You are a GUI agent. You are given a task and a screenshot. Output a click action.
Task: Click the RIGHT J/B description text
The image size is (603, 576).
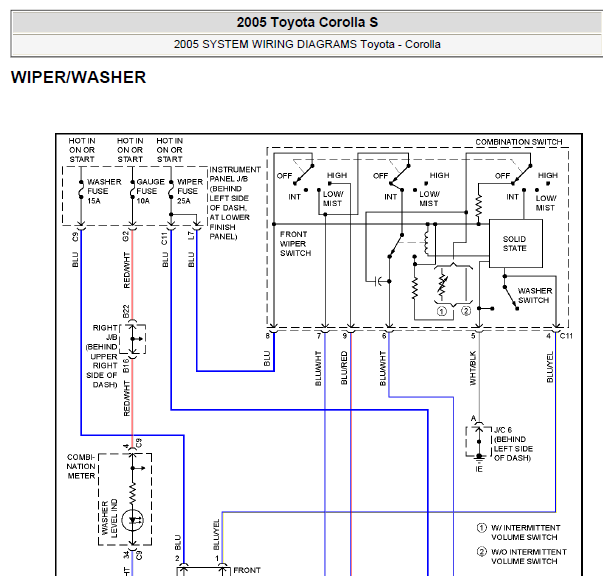(x=102, y=356)
